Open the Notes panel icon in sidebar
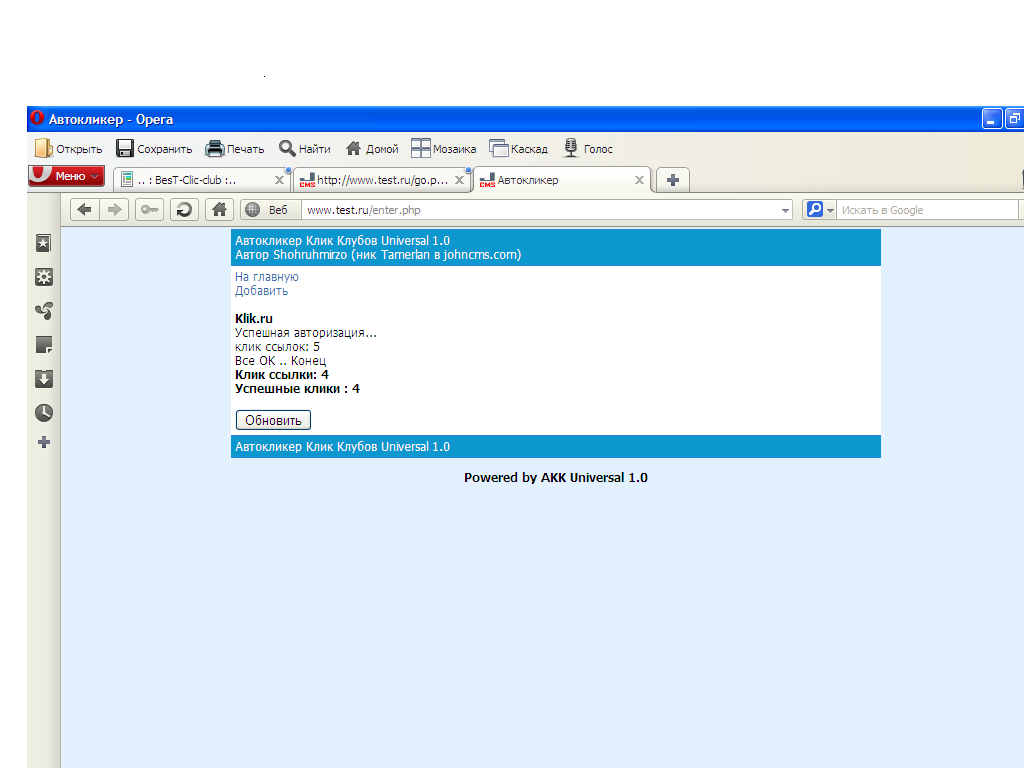1024x768 pixels. point(44,345)
